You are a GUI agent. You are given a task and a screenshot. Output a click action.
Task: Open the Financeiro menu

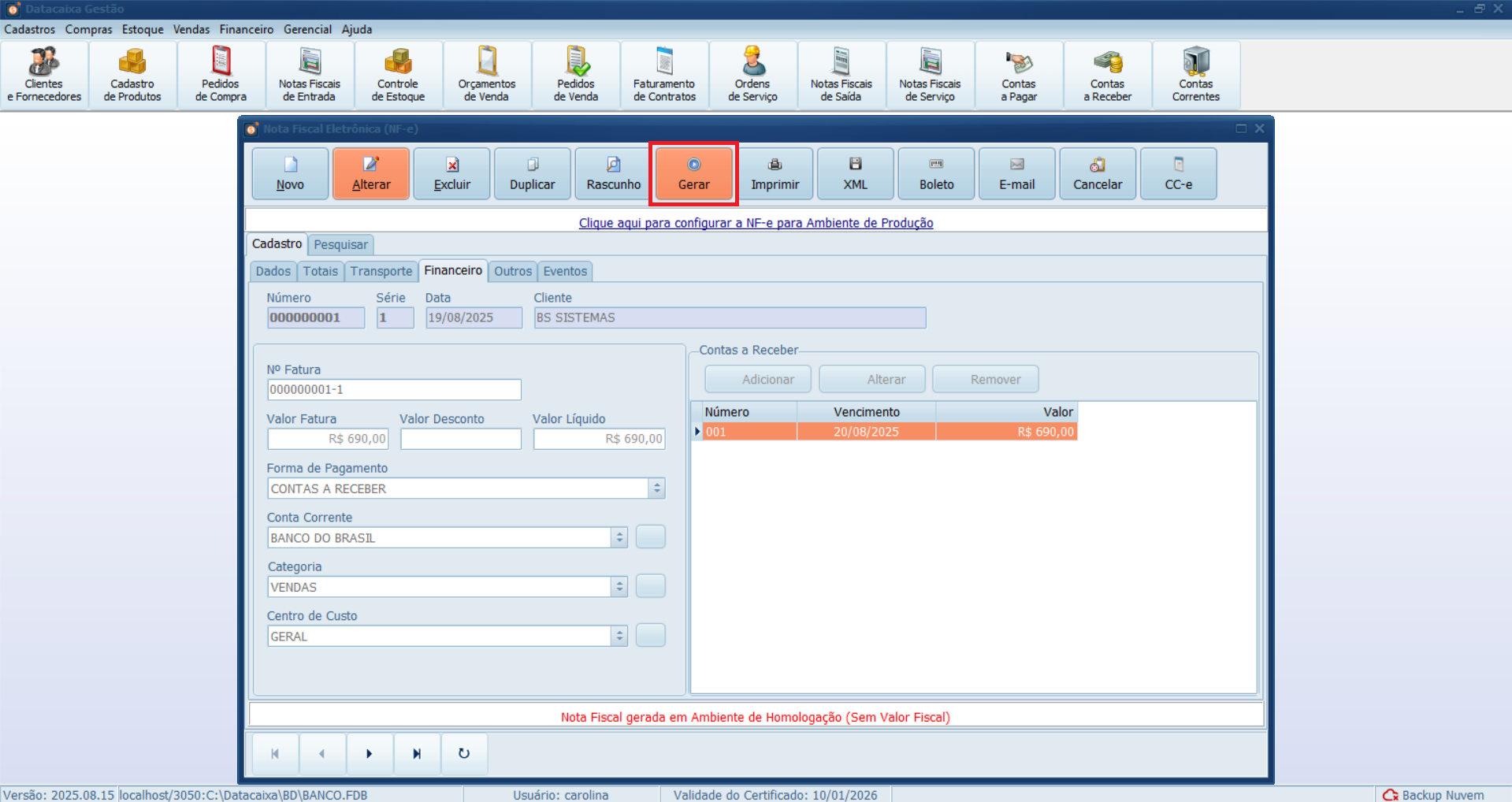coord(246,29)
